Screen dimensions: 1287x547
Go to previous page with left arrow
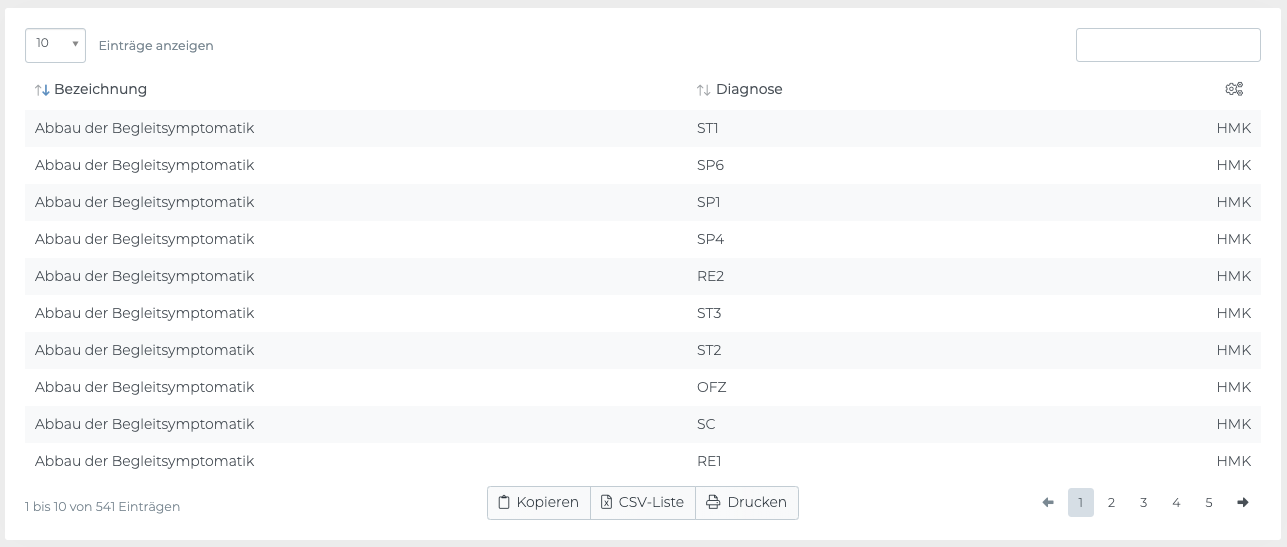1048,502
